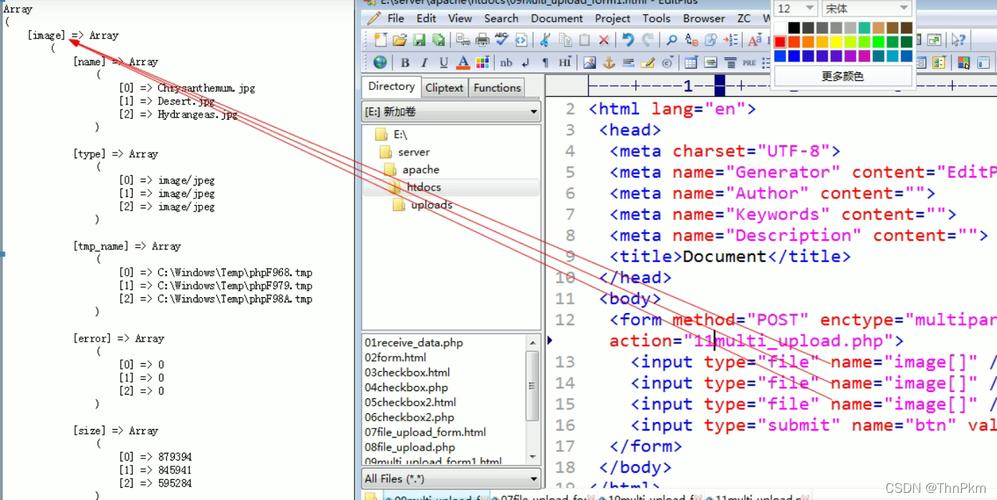The height and width of the screenshot is (500, 997).
Task: Open the font size 12 dropdown
Action: (x=795, y=8)
